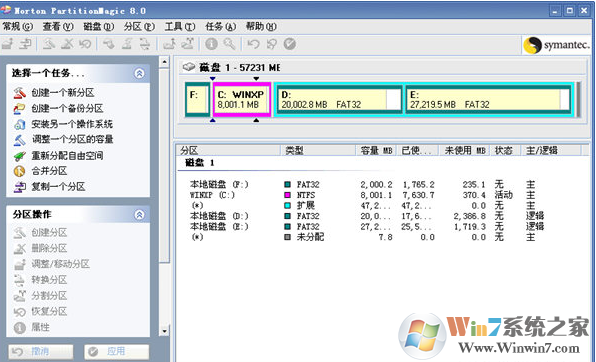Start the 复制一个分区 task
The height and width of the screenshot is (362, 596).
(x=58, y=187)
